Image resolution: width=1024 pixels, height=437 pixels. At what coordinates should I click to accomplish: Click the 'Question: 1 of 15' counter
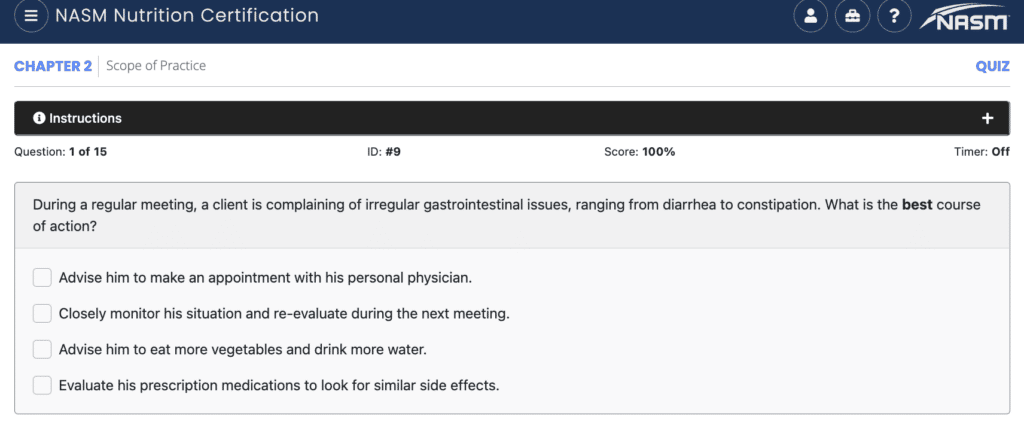click(61, 152)
